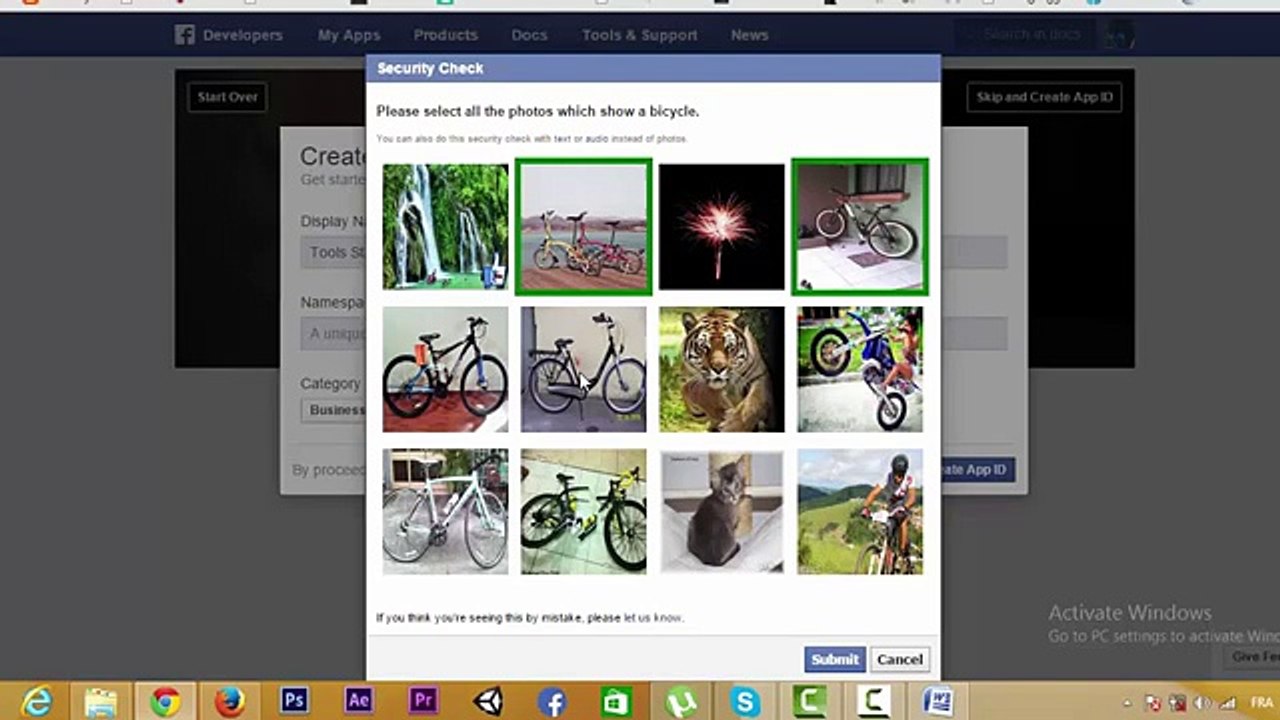The height and width of the screenshot is (720, 1280).
Task: Launch Firefox from taskbar
Action: [229, 702]
